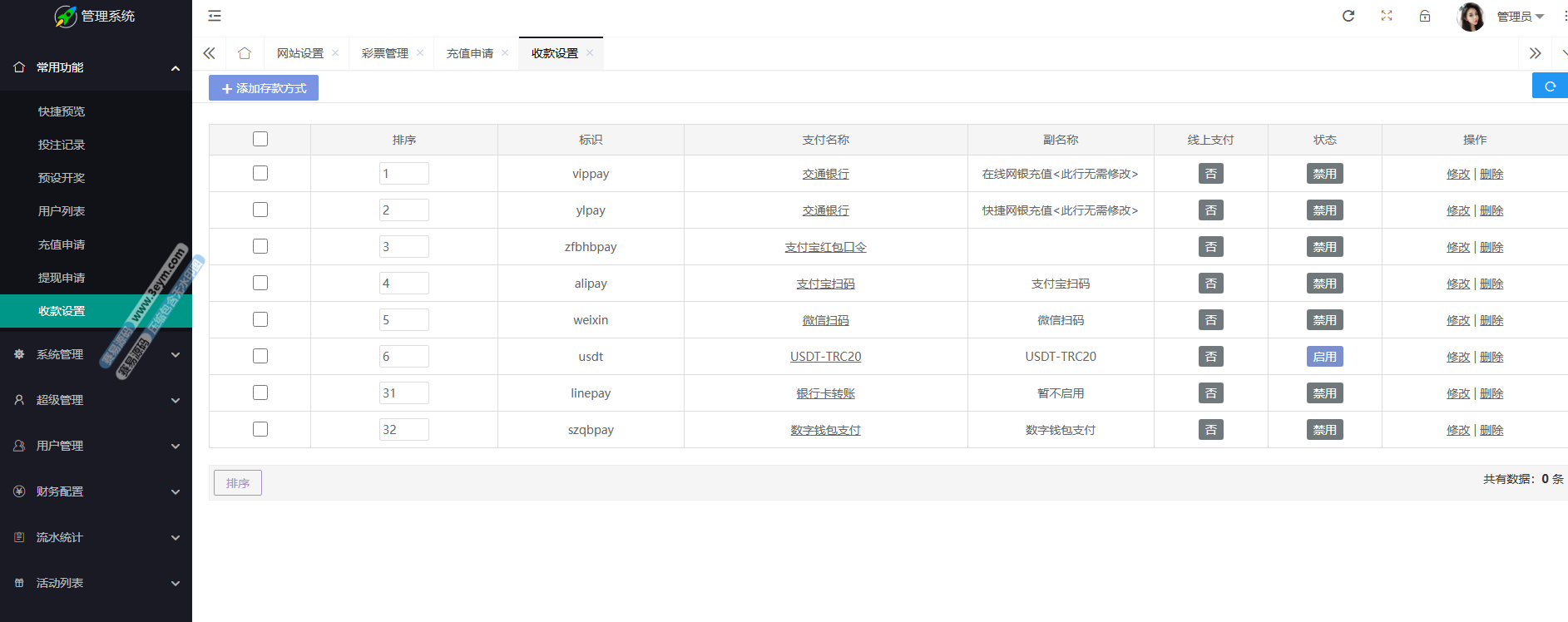The width and height of the screenshot is (1568, 622).
Task: Expand the 系统管理 sidebar menu
Action: coord(96,354)
